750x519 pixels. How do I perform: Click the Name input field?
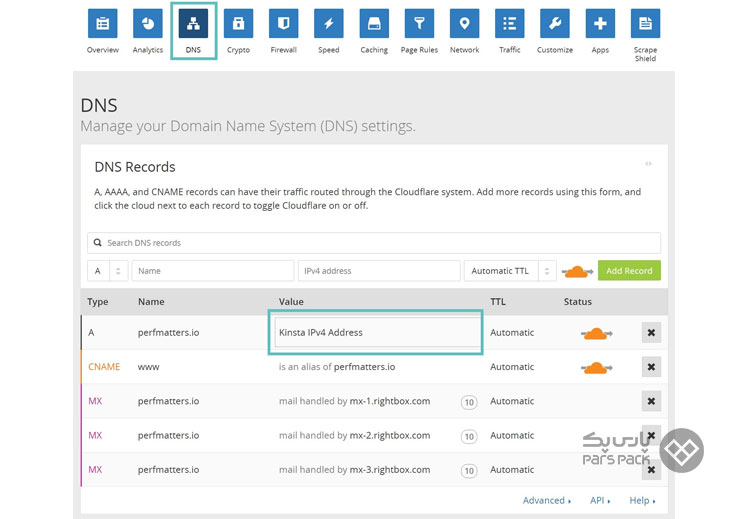[213, 271]
